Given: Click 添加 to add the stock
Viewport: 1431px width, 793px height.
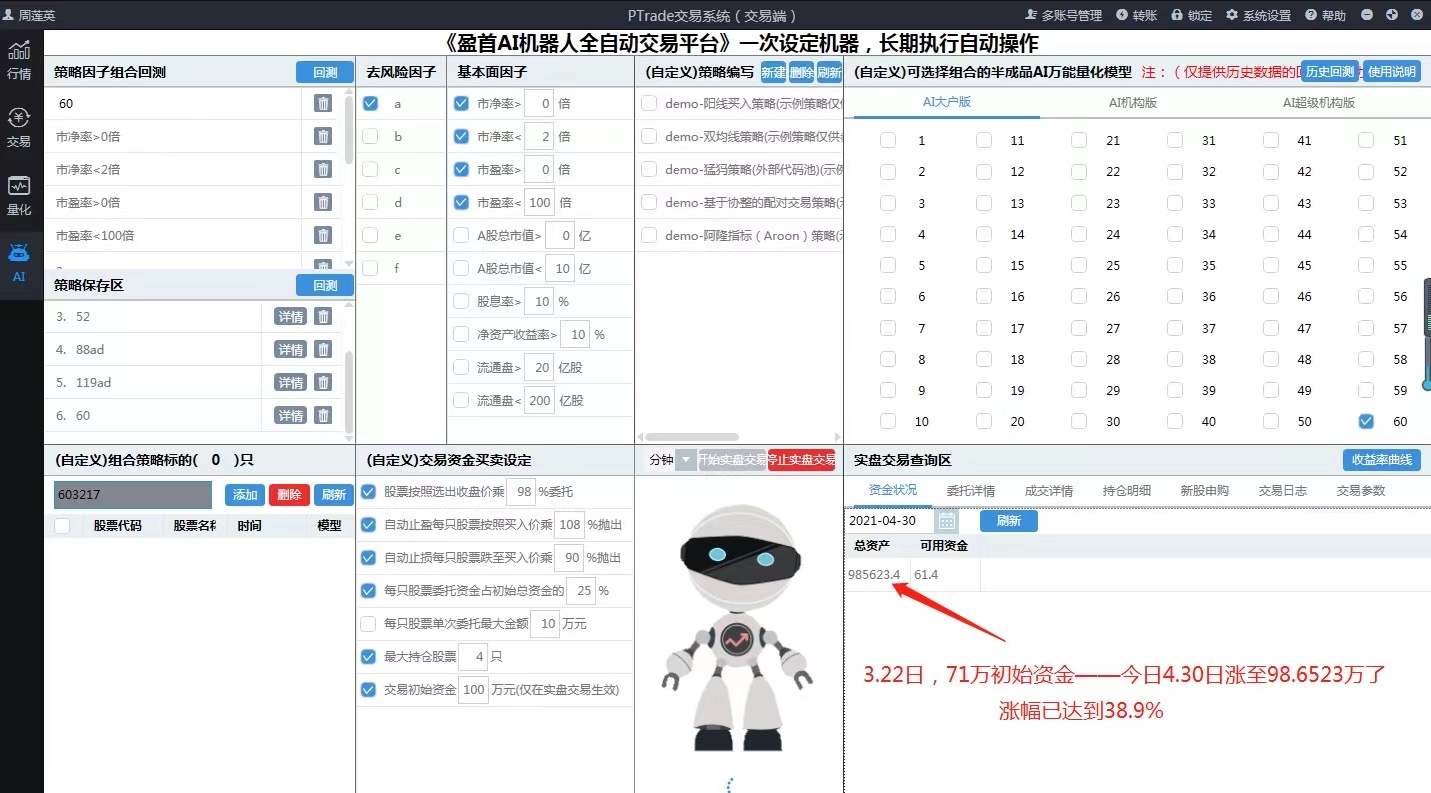Looking at the screenshot, I should point(245,494).
